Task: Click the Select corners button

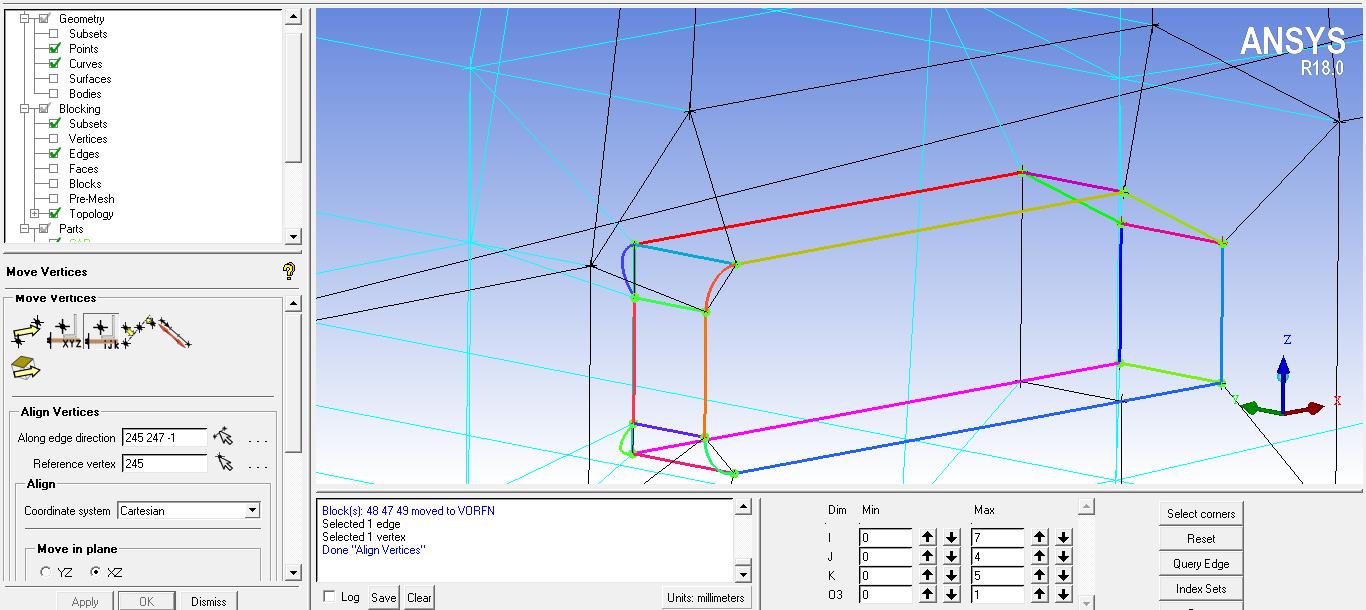Action: tap(1200, 513)
